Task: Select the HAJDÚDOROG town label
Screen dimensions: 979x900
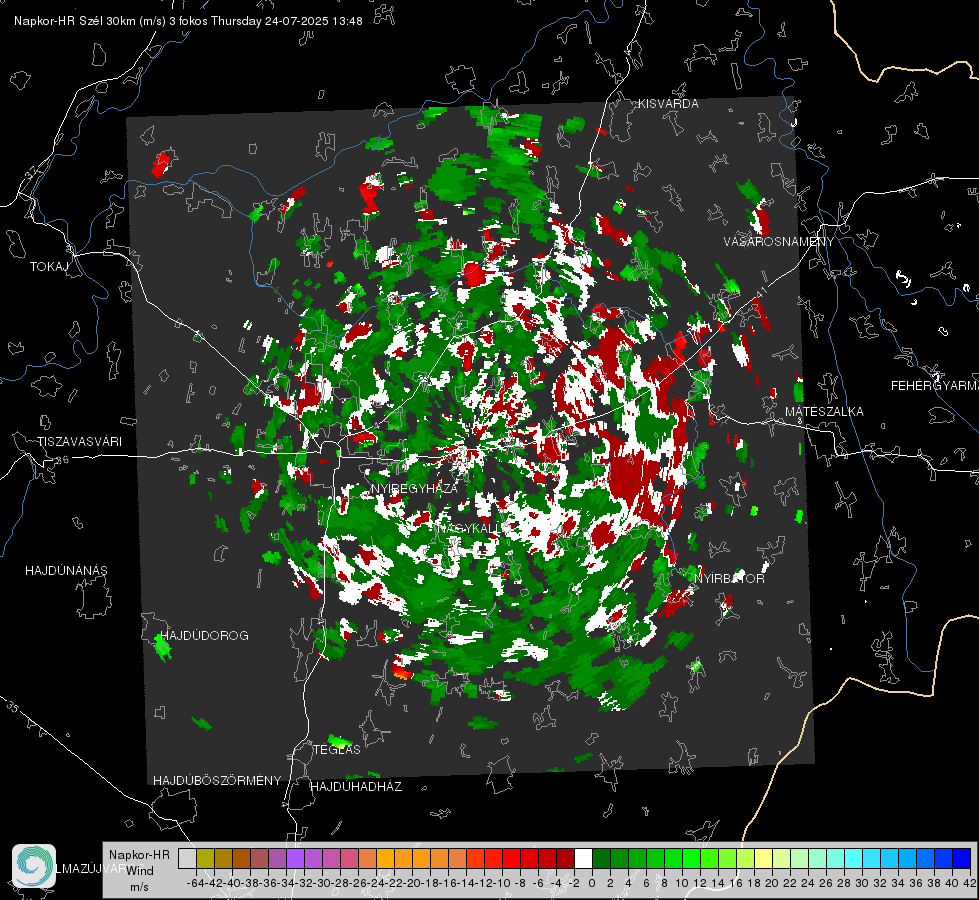Action: 205,636
